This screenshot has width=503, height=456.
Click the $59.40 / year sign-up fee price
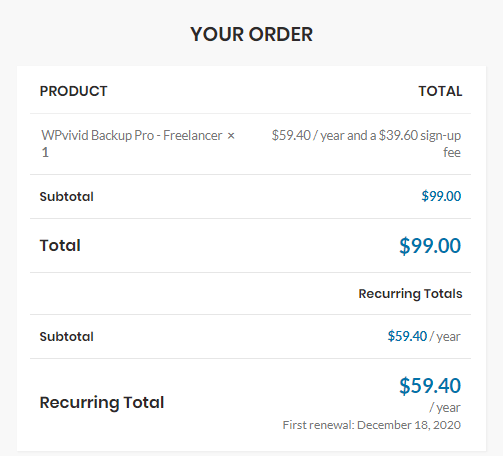[x=366, y=144]
